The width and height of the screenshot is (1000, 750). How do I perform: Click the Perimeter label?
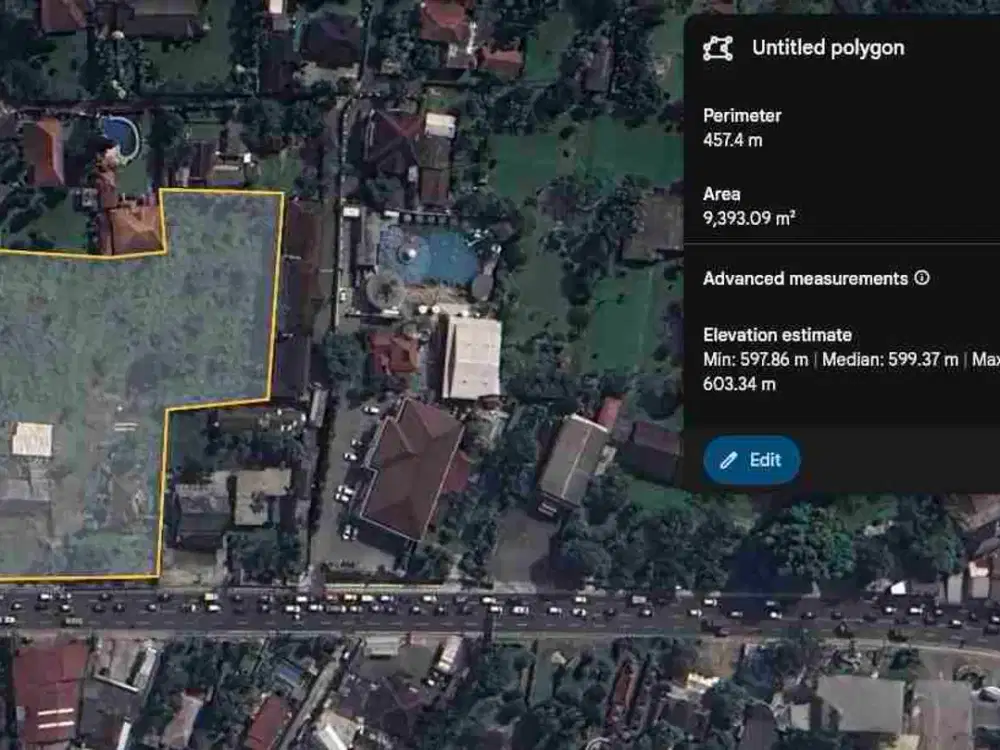point(742,115)
